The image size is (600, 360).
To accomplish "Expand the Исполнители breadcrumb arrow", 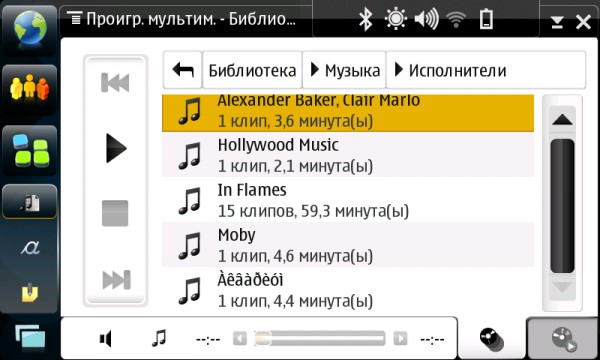I will [x=399, y=70].
